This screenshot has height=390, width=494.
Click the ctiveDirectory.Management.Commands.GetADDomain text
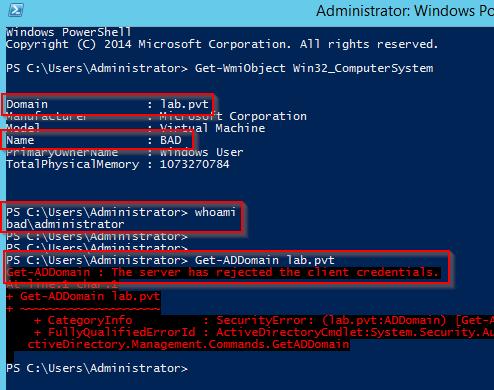pyautogui.click(x=188, y=344)
